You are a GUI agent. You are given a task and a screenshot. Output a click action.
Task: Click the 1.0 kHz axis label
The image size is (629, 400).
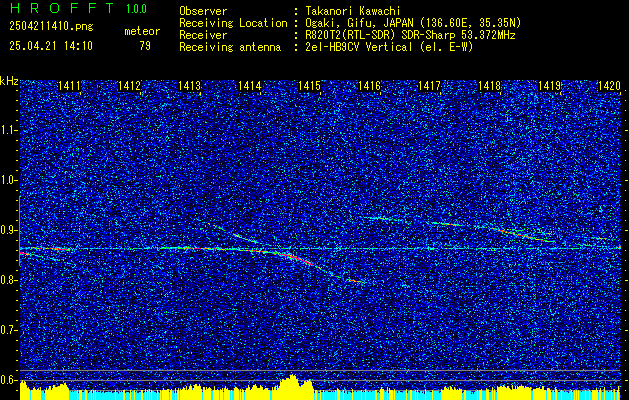(x=9, y=180)
